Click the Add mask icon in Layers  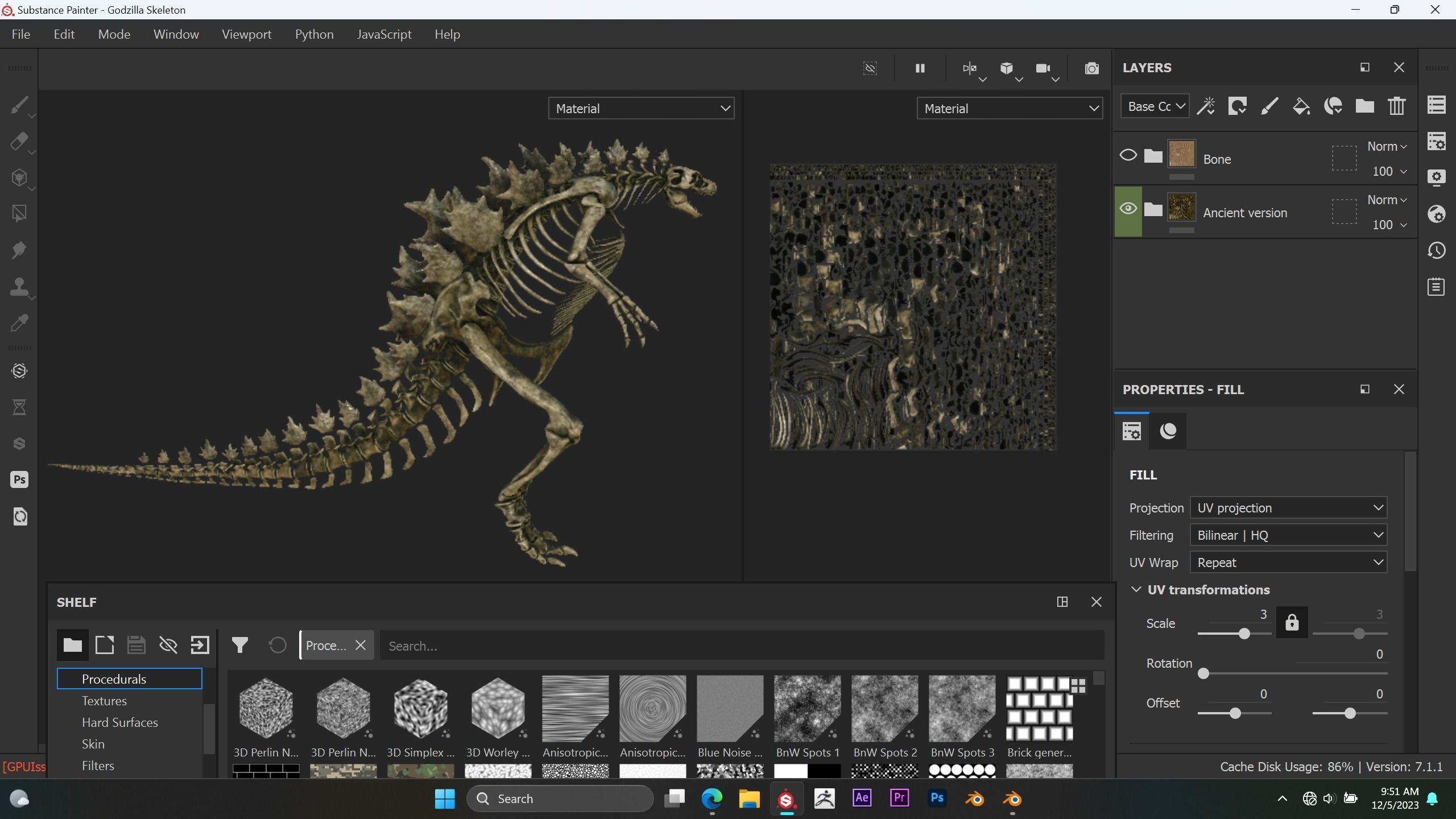coord(1238,106)
